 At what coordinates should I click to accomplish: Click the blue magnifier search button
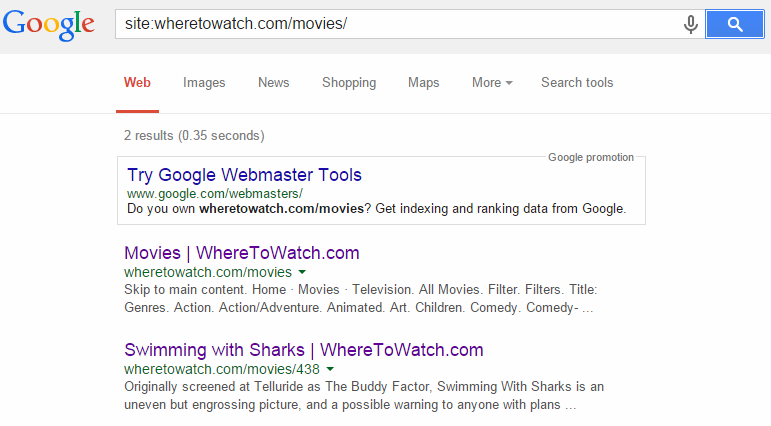(x=735, y=24)
